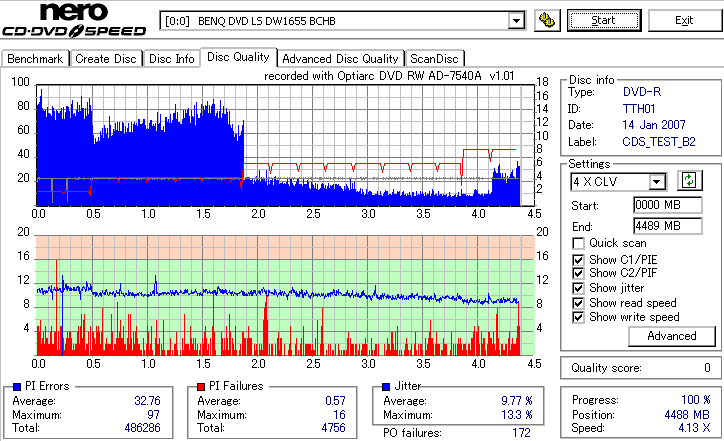This screenshot has width=724, height=441.
Task: Click the Jitter average 9.77 %
Action: click(x=517, y=401)
